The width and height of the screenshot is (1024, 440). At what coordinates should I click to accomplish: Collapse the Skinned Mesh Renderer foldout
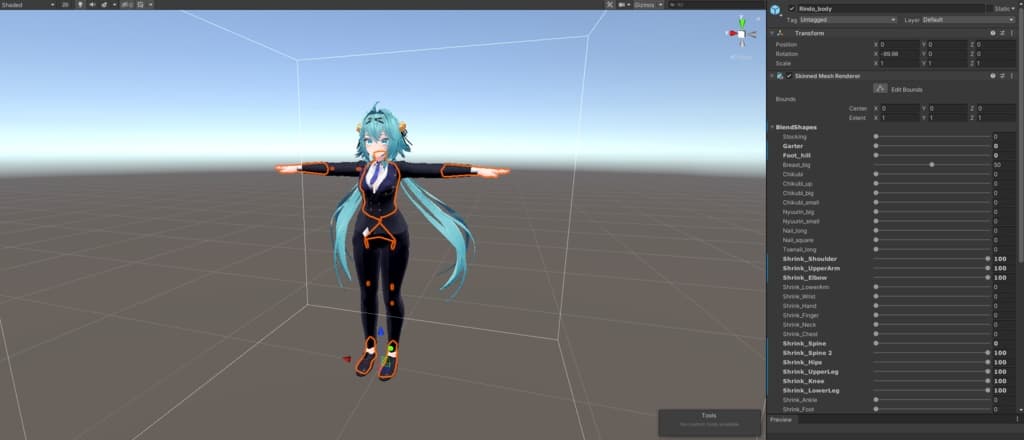click(772, 76)
